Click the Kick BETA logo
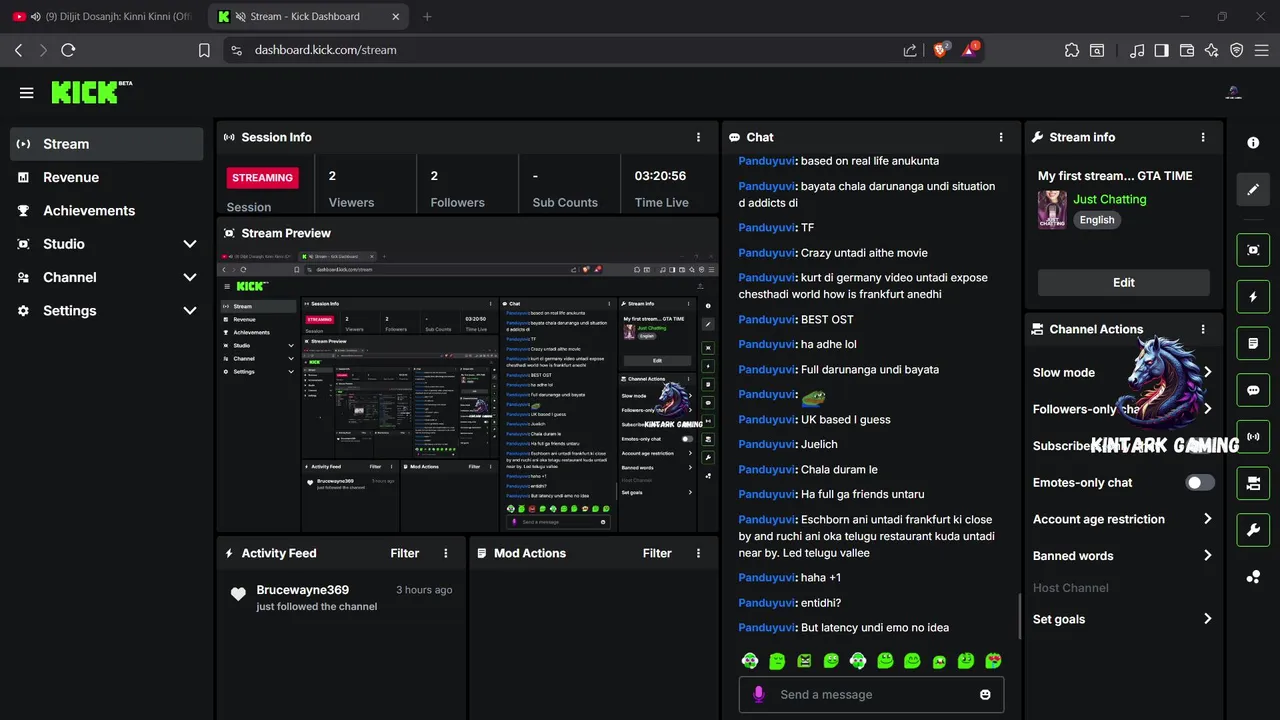Screen dimensions: 1280x720 (x=92, y=92)
